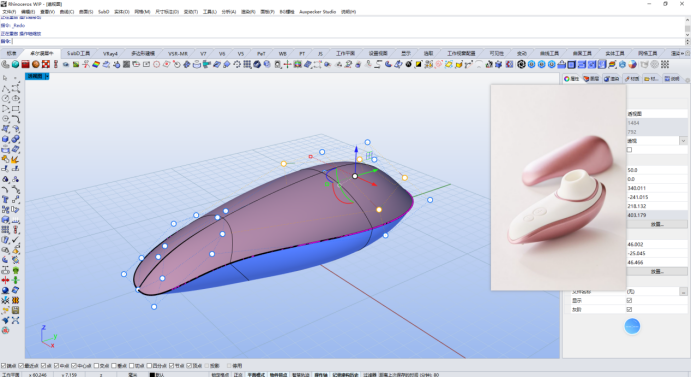Screen dimensions: 692x377
Task: Switch to the VSR-MR toolbar tab
Action: tap(178, 53)
